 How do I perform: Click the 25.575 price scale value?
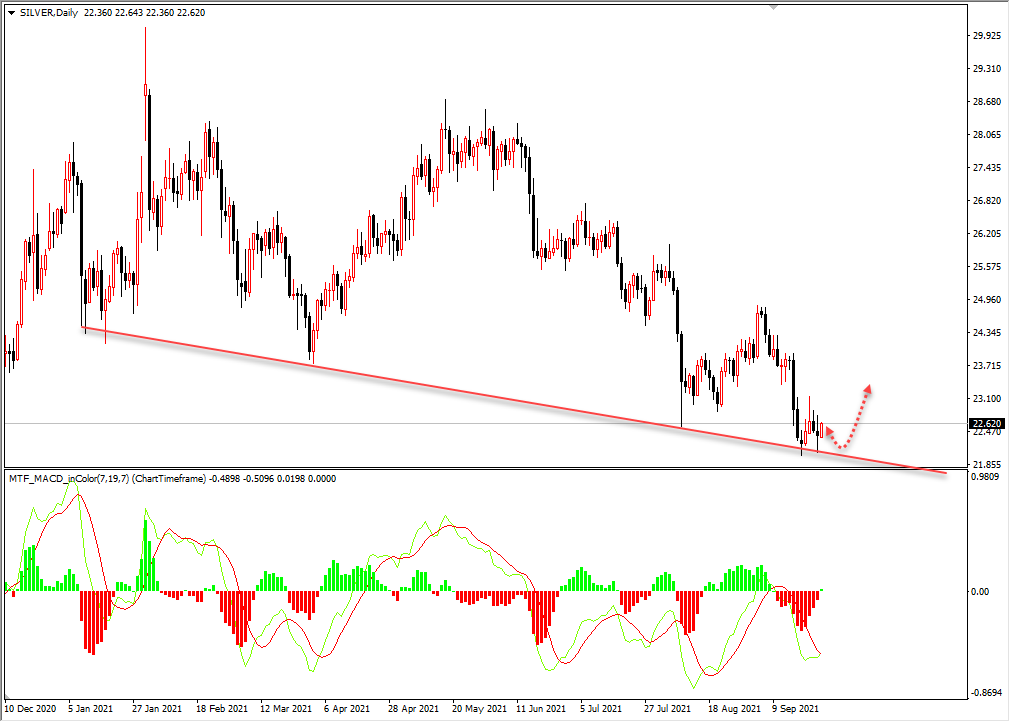pos(987,267)
